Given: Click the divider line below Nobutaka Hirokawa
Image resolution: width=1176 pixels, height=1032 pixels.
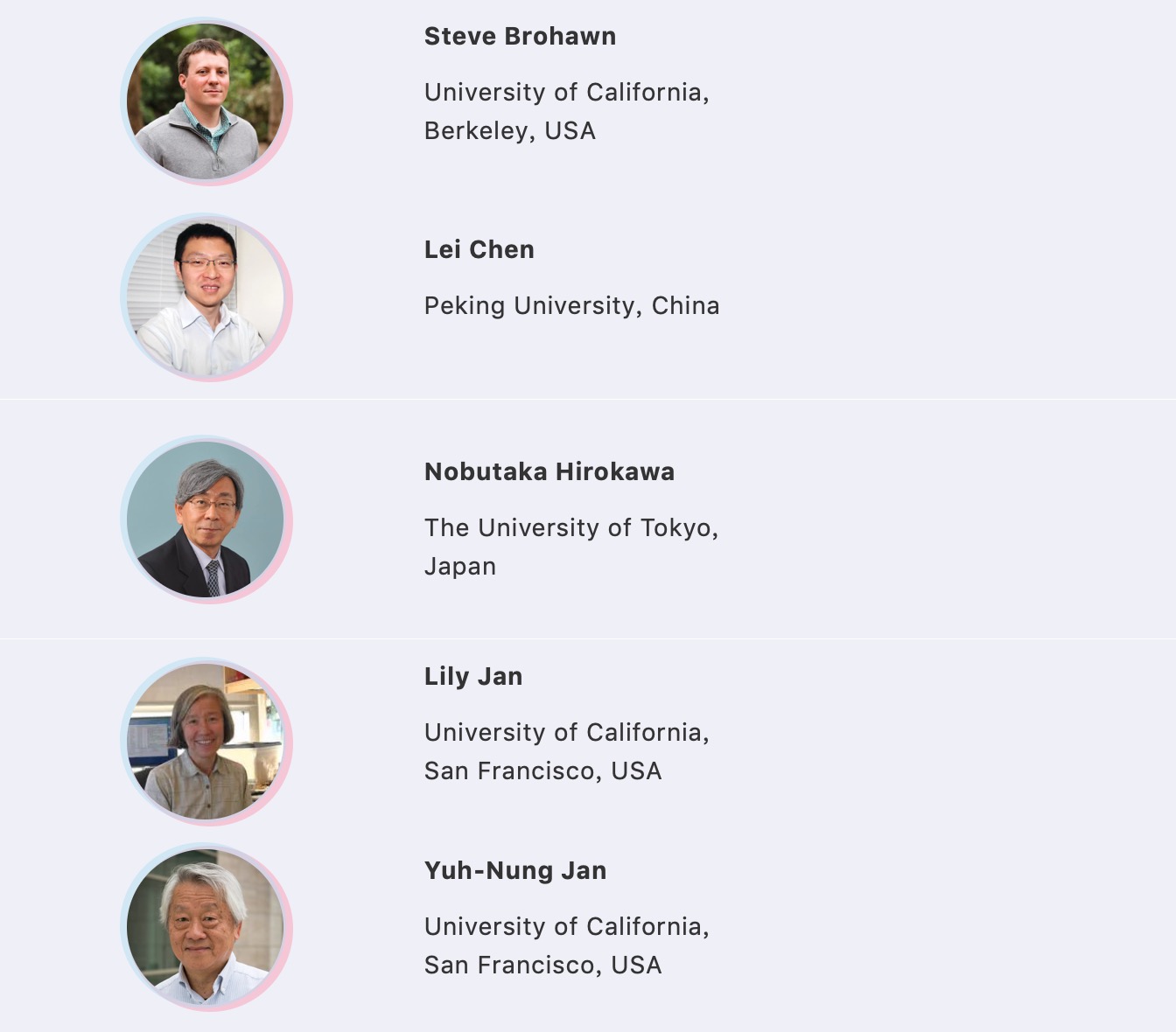Looking at the screenshot, I should [x=588, y=639].
